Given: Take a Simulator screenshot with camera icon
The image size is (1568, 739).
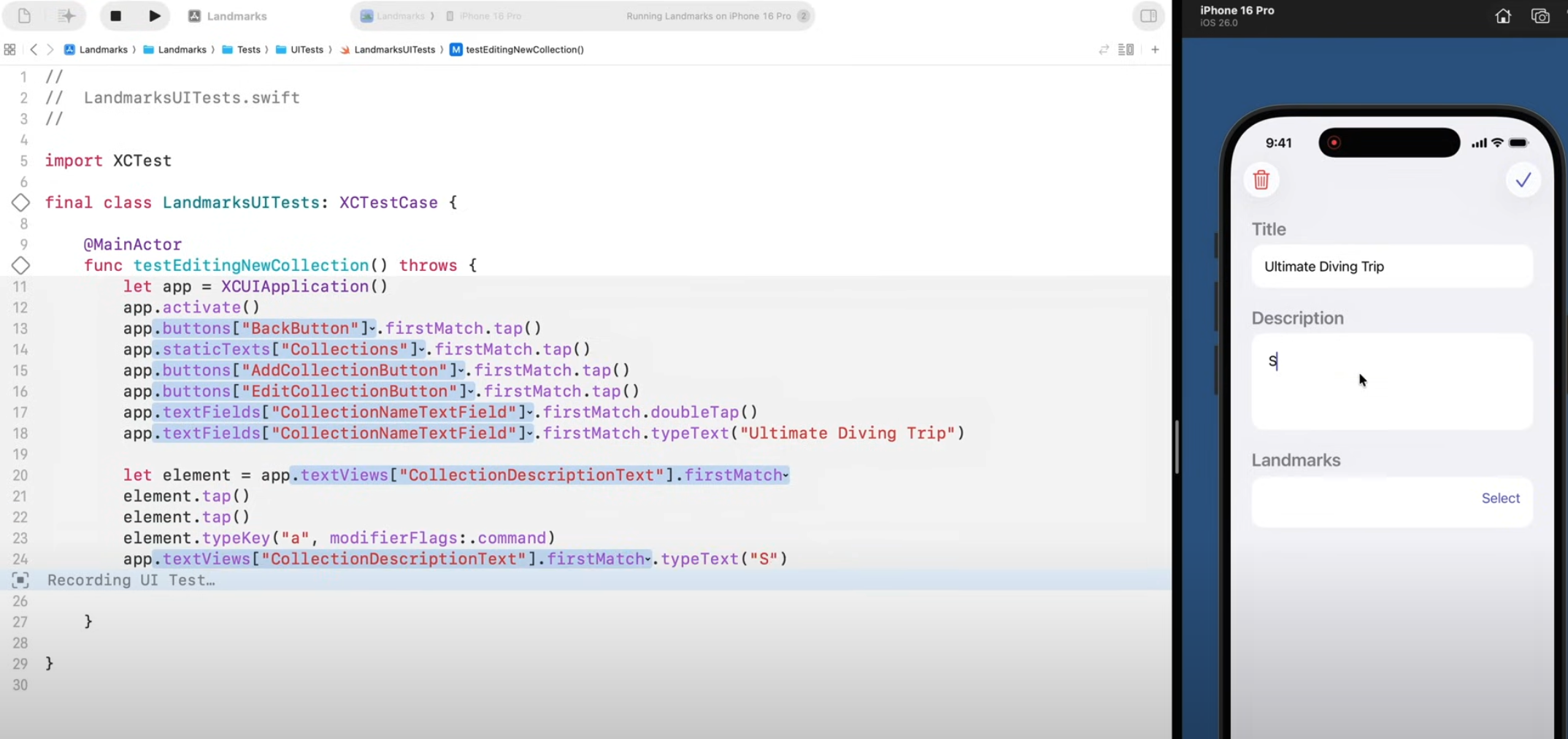Looking at the screenshot, I should click(1540, 16).
